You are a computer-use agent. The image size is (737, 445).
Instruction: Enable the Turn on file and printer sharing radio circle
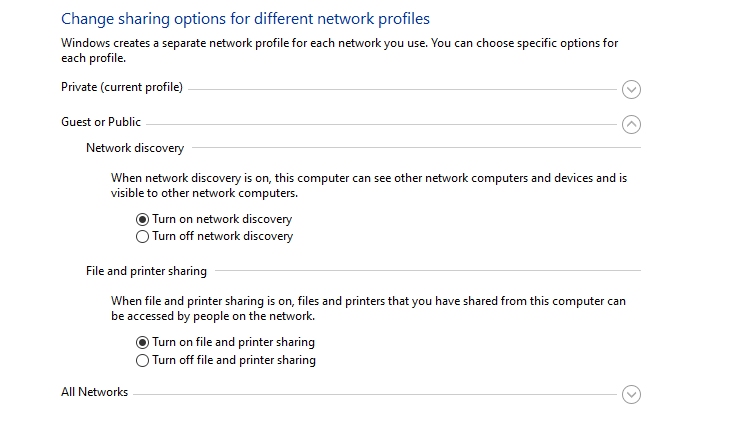[142, 342]
